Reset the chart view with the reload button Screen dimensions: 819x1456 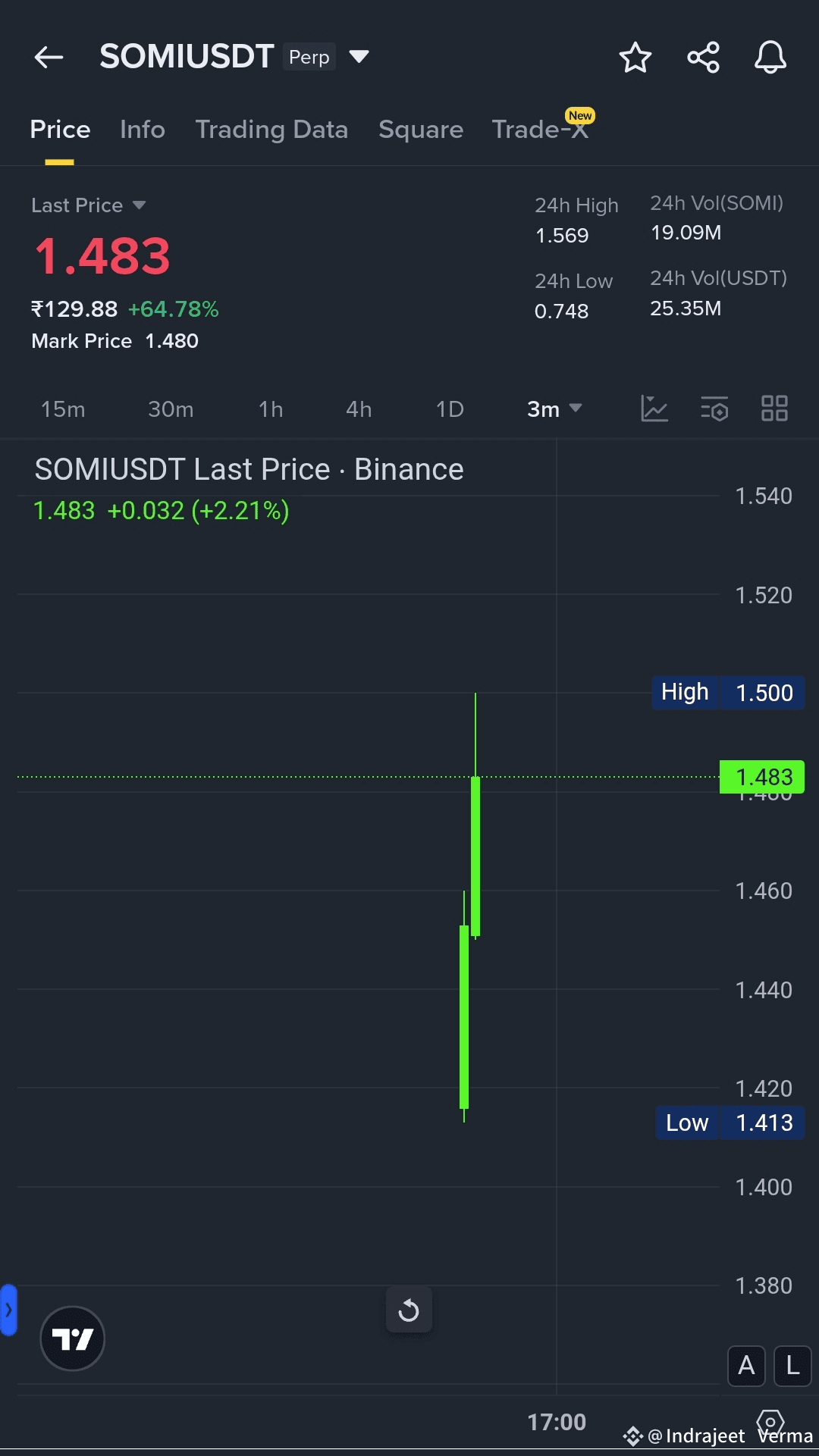click(409, 1310)
